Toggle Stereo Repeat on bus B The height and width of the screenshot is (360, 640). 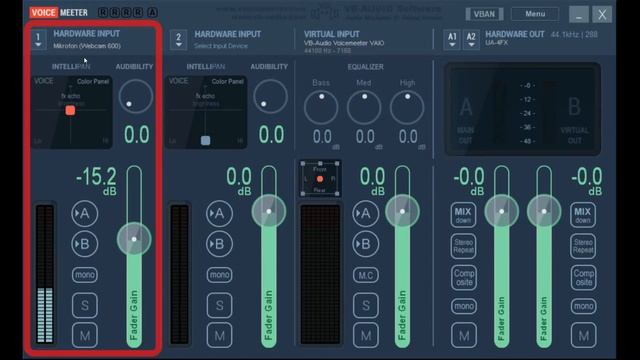pyautogui.click(x=583, y=246)
